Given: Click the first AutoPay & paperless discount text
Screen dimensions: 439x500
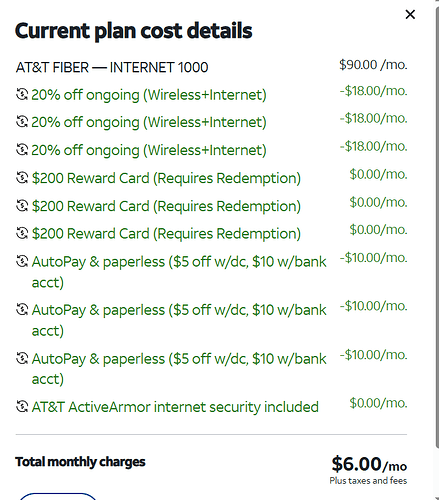Looking at the screenshot, I should tap(179, 272).
